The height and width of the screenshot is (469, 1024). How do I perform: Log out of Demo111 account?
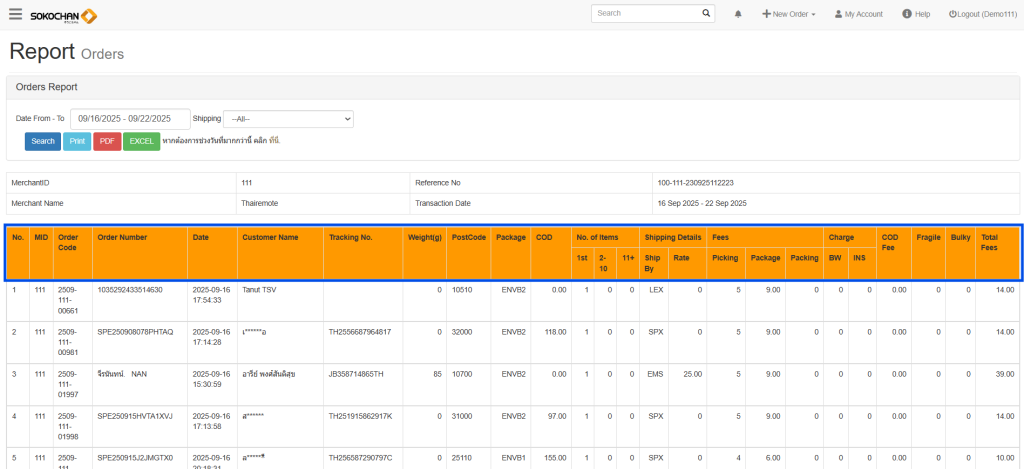tap(982, 14)
